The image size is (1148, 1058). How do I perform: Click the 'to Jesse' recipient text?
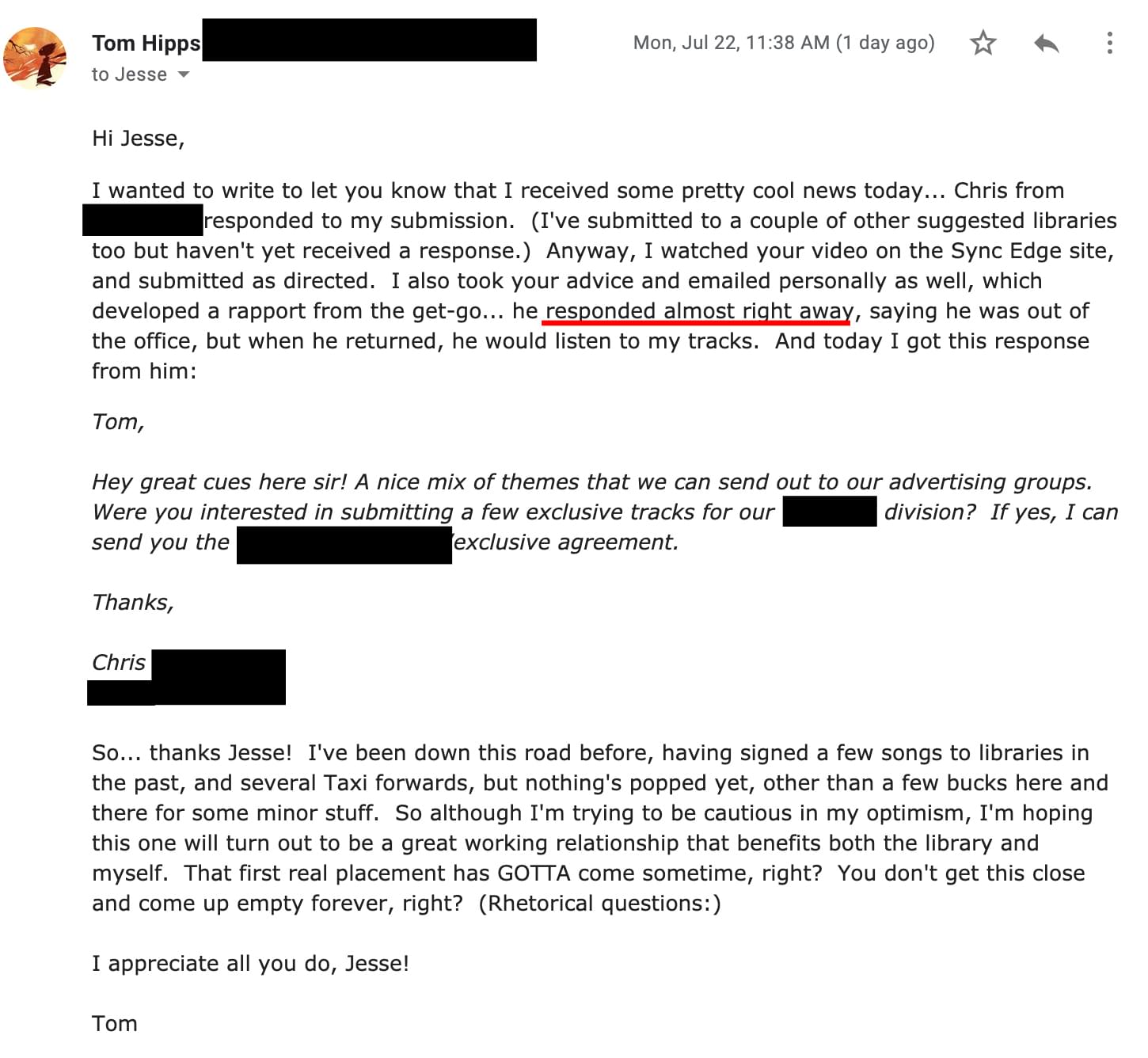coord(130,74)
